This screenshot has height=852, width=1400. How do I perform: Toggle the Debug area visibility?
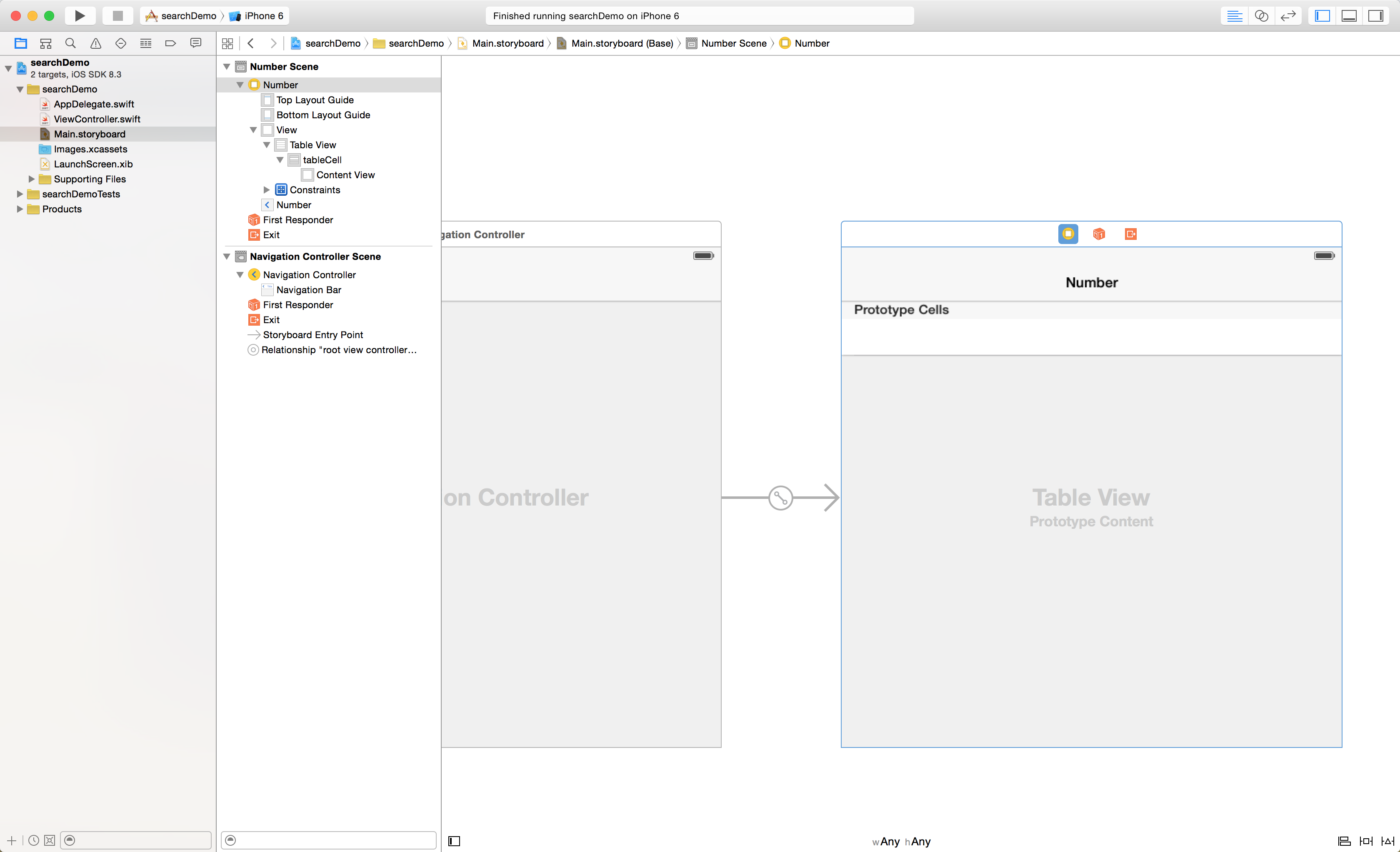[x=1349, y=16]
